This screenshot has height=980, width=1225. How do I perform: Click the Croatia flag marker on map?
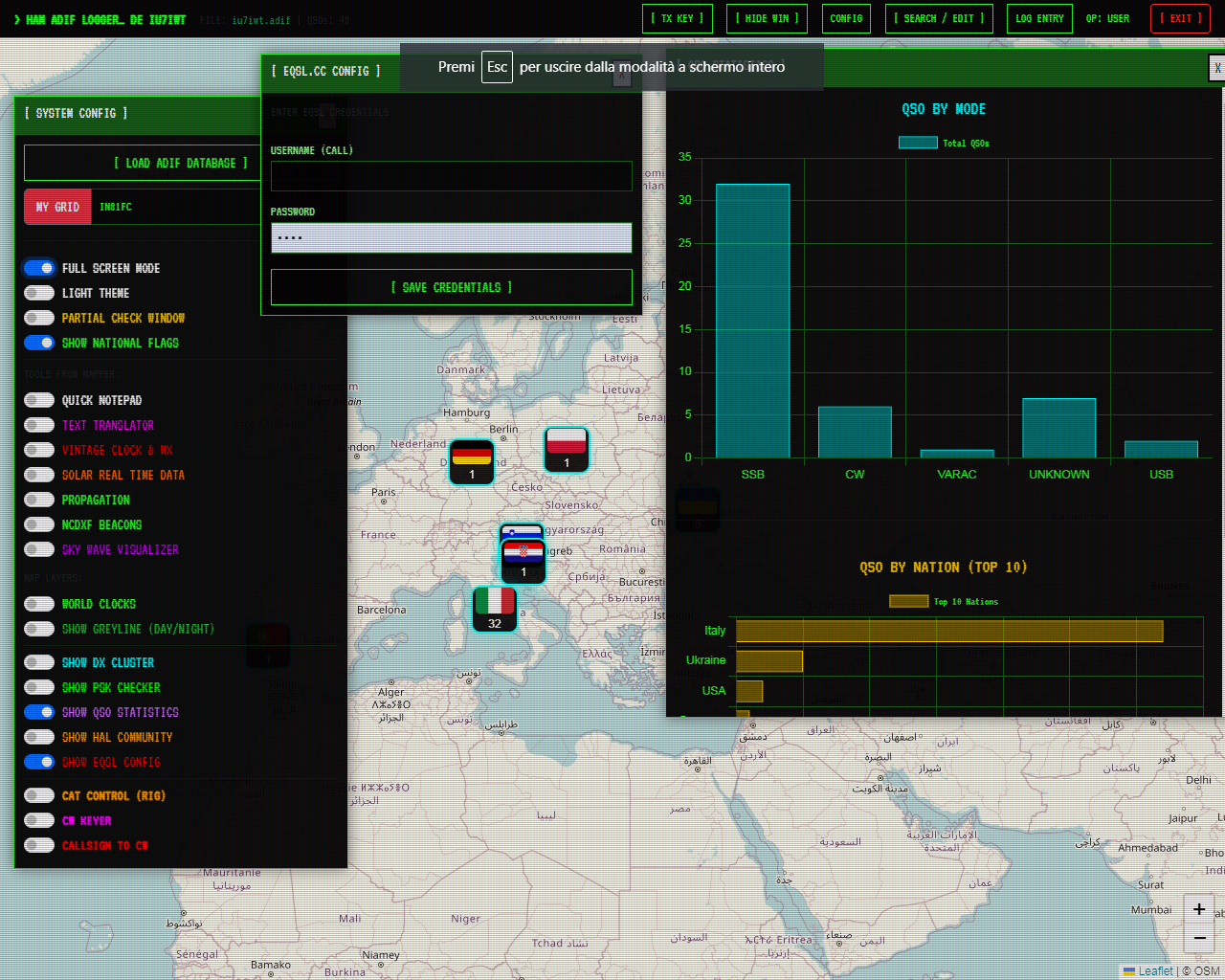523,562
